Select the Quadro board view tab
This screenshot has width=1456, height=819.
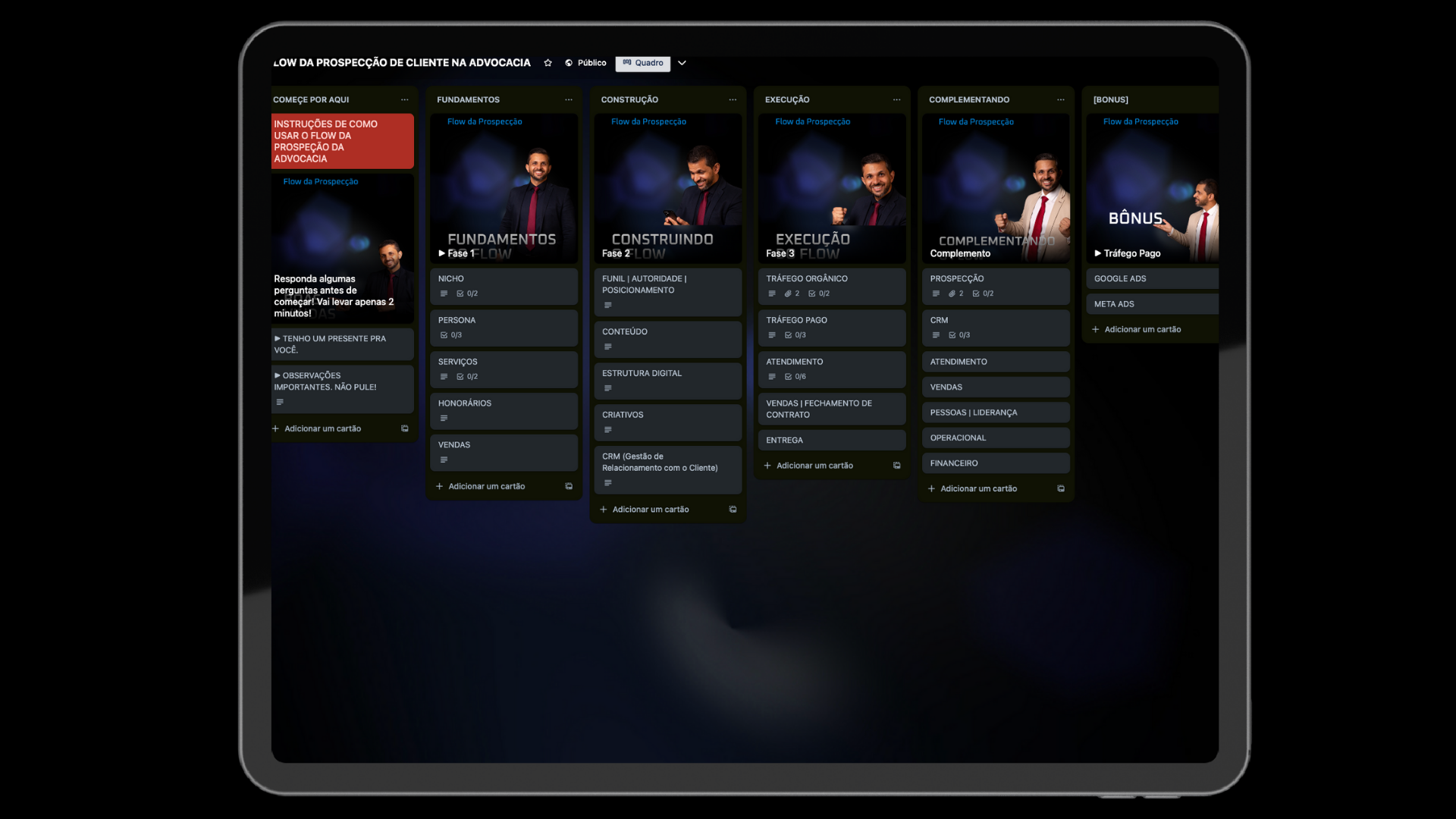tap(643, 63)
